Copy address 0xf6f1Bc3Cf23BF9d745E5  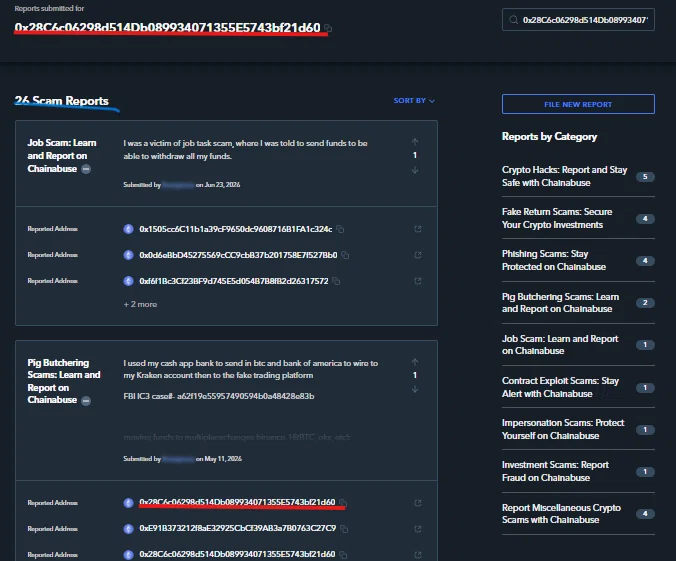[336, 281]
